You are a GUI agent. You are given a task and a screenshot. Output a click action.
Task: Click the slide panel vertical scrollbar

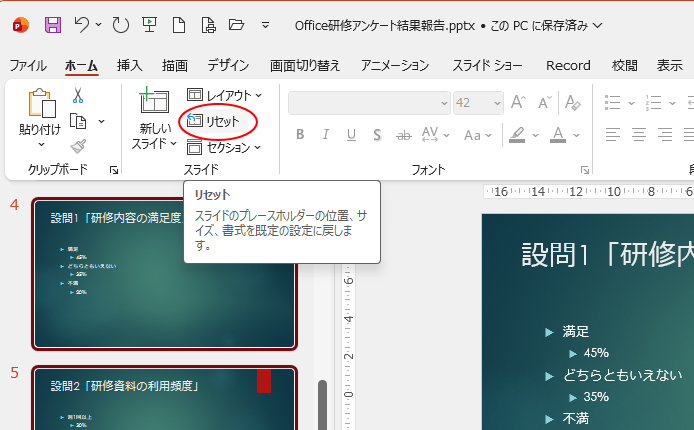323,403
